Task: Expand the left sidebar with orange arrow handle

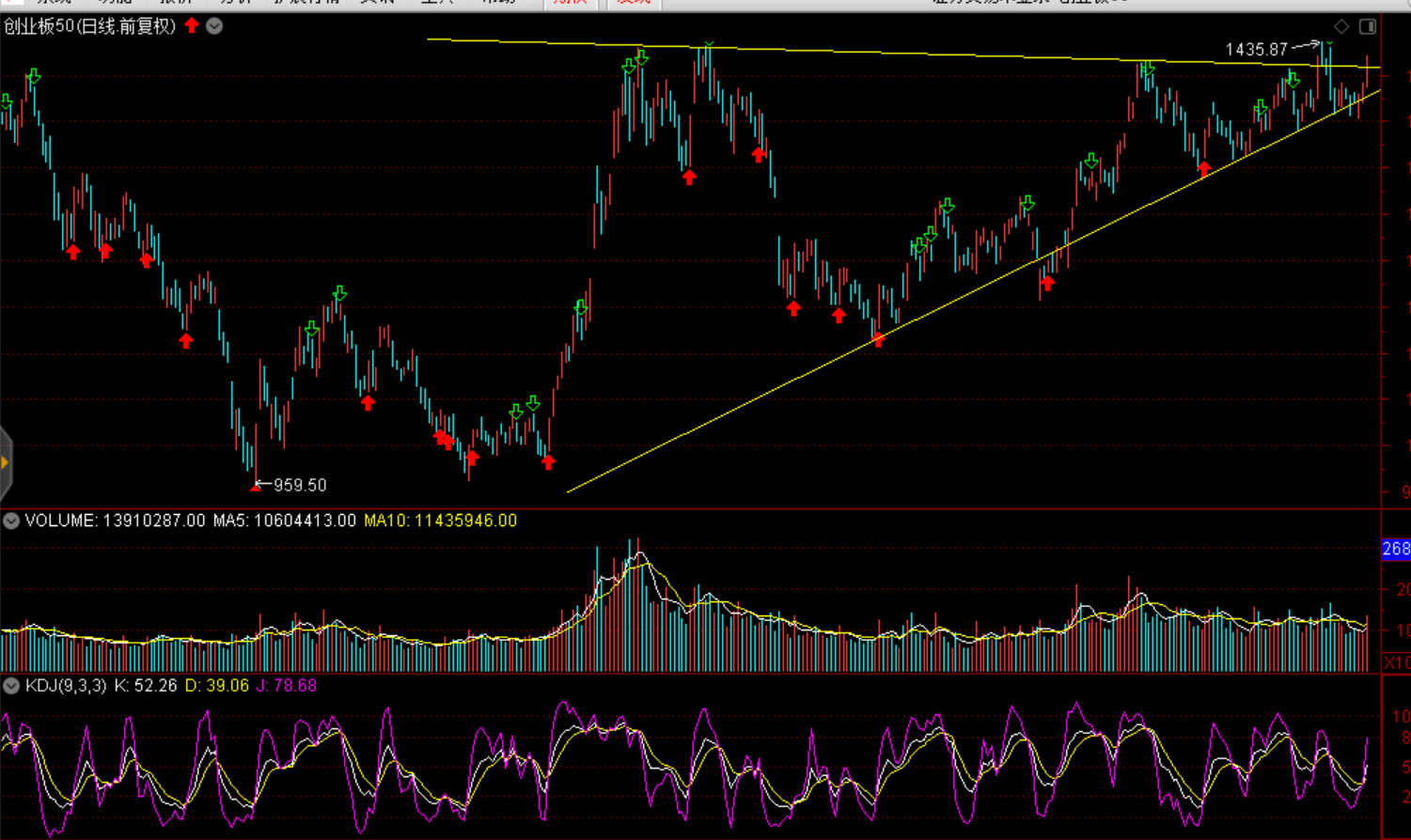Action: pyautogui.click(x=6, y=462)
